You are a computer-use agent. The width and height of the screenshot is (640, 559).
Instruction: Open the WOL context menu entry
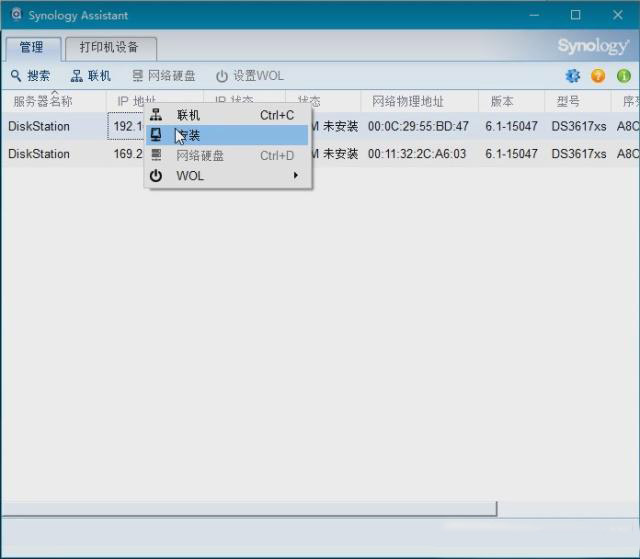point(228,176)
